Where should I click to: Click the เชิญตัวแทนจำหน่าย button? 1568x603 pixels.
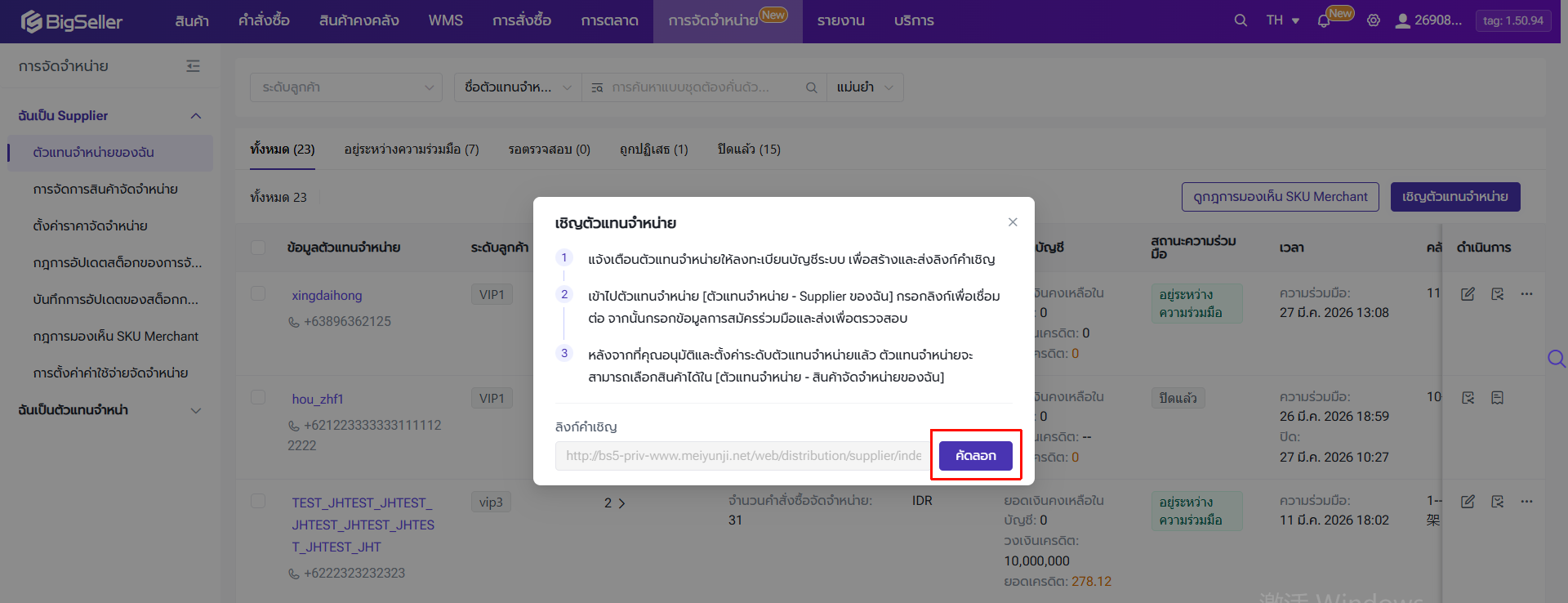click(x=1455, y=197)
